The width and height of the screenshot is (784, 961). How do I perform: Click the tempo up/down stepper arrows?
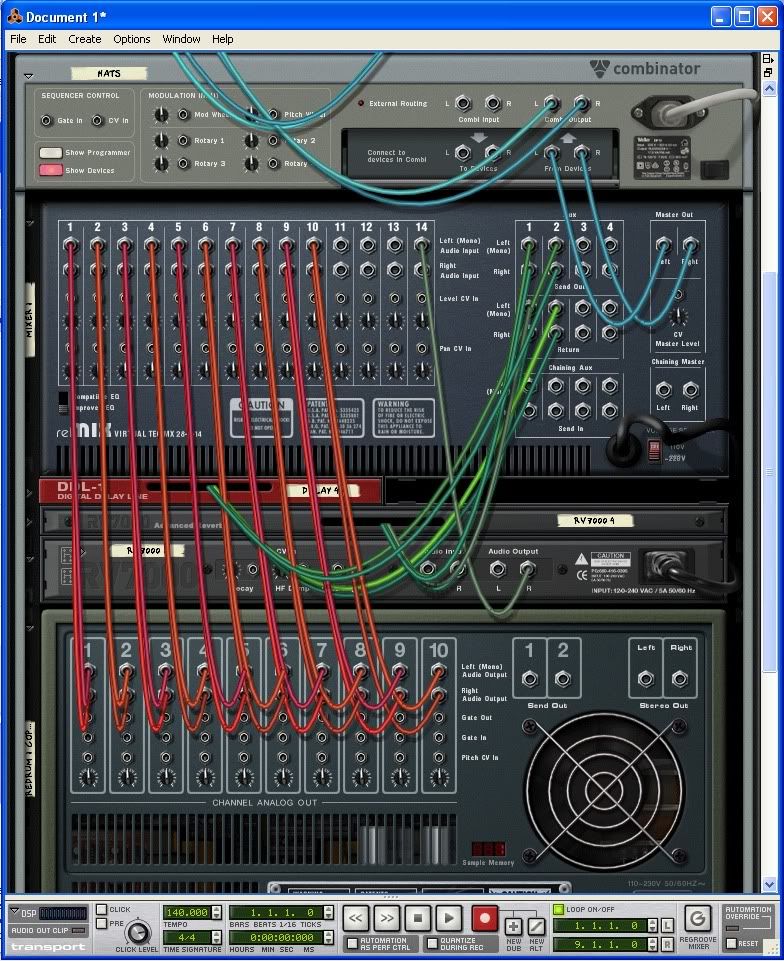[217, 912]
